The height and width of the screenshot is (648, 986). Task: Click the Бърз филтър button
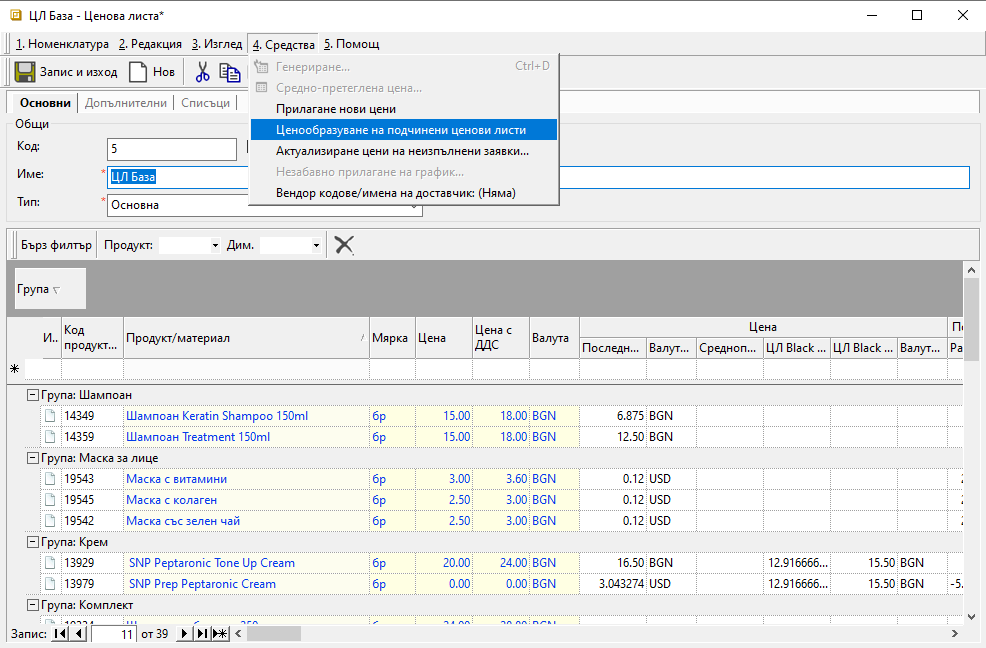click(56, 245)
